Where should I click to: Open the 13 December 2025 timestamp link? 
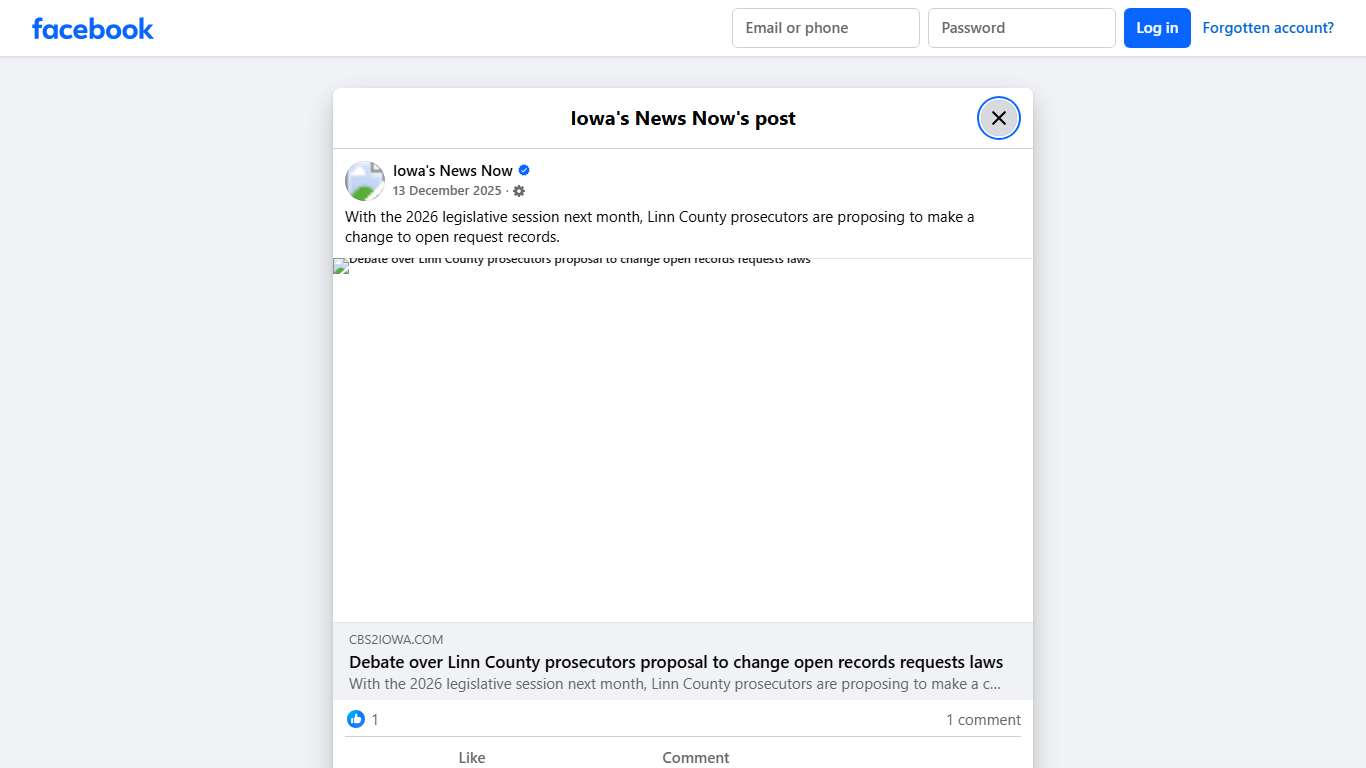tap(447, 191)
